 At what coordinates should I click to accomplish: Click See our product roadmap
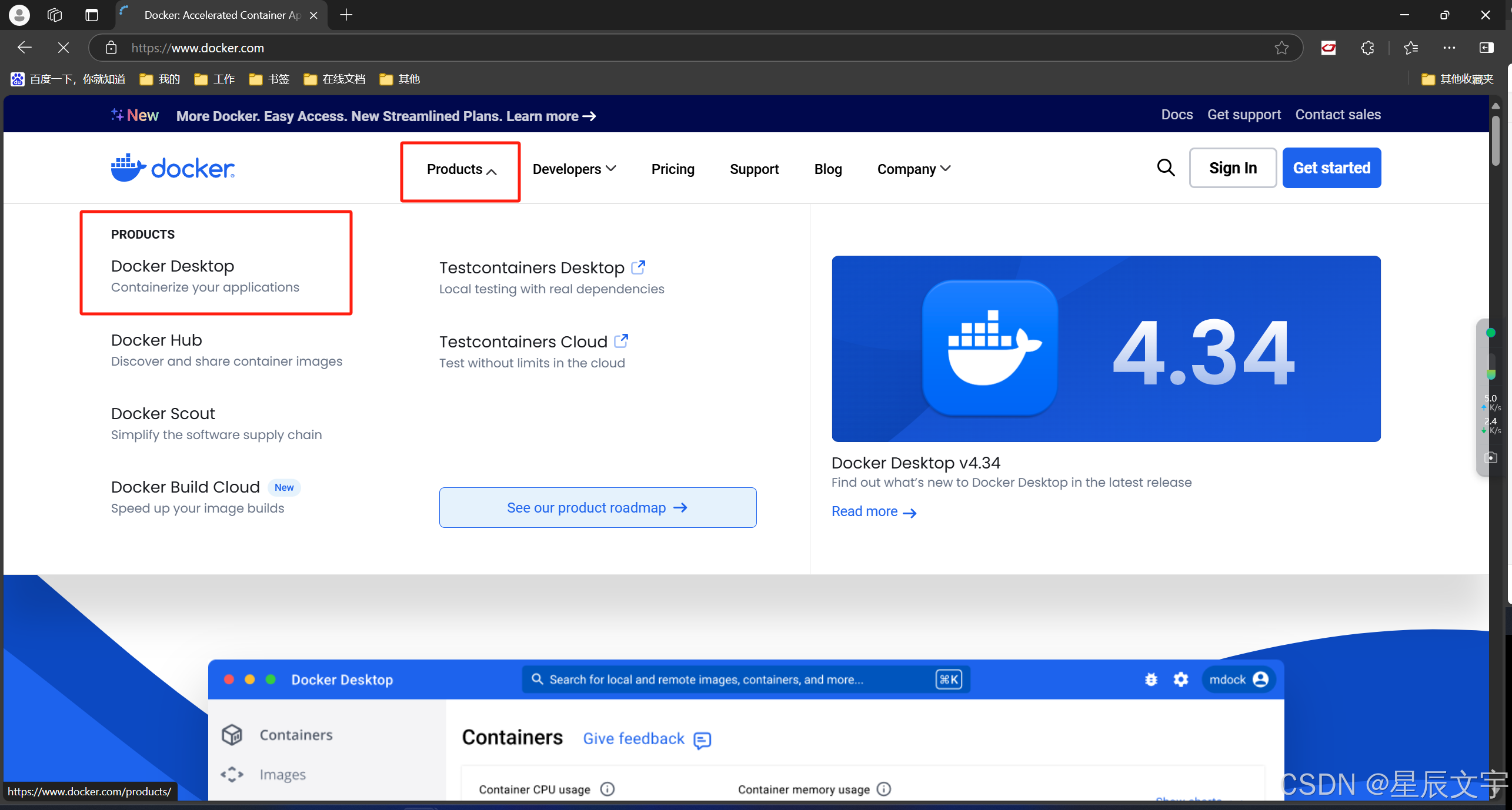click(x=598, y=507)
